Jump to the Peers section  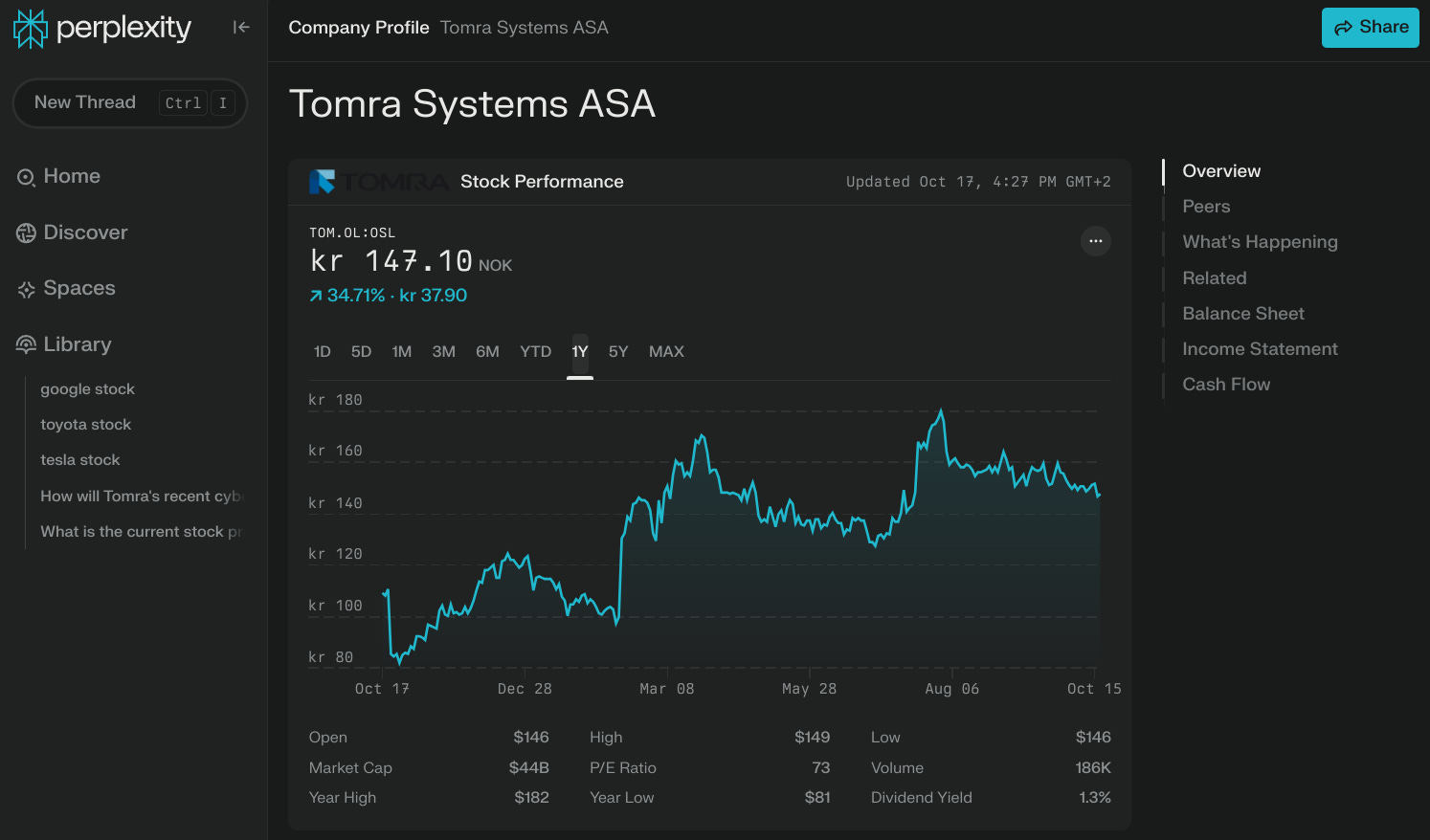tap(1206, 207)
